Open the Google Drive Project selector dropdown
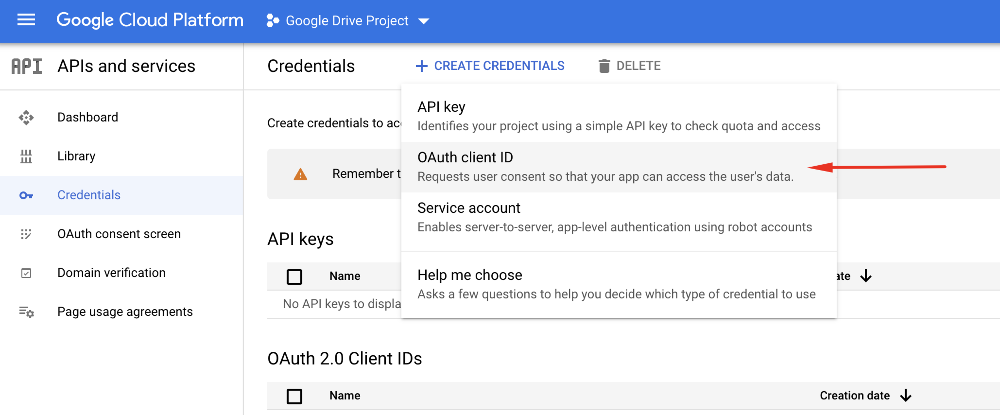 (x=348, y=20)
